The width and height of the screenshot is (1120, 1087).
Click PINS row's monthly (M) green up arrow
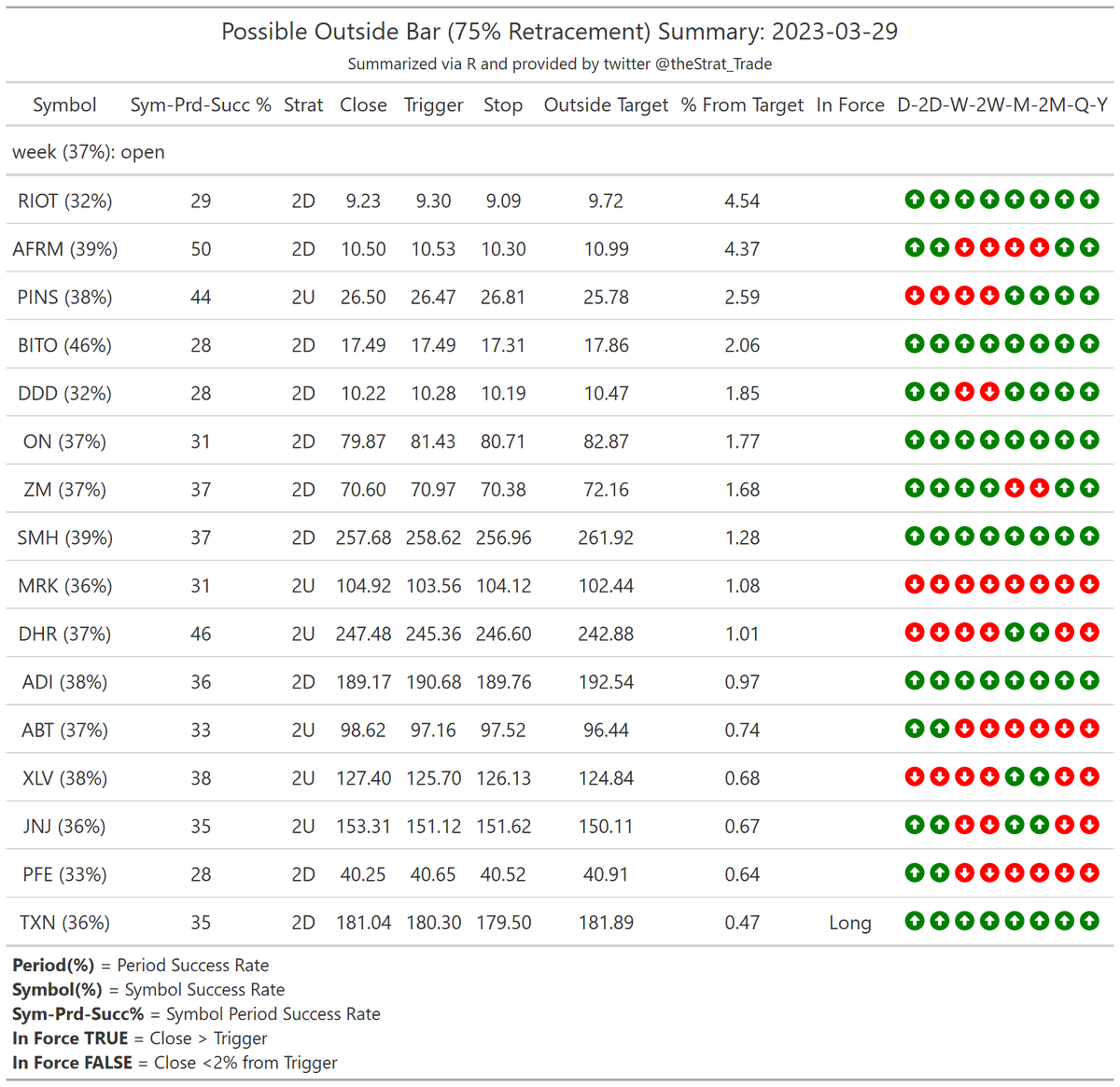click(x=1015, y=295)
